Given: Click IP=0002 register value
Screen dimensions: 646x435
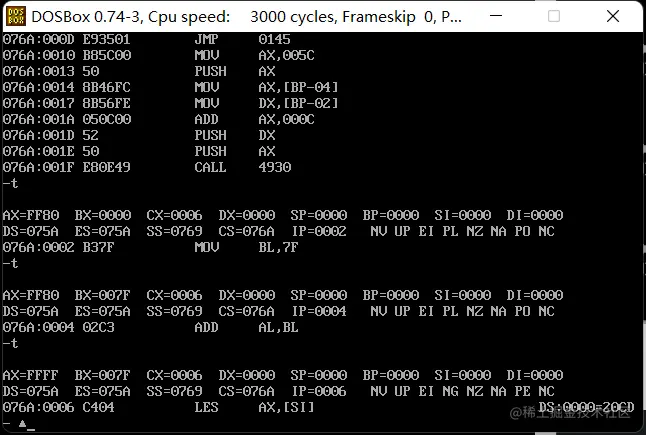Looking at the screenshot, I should [319, 231].
